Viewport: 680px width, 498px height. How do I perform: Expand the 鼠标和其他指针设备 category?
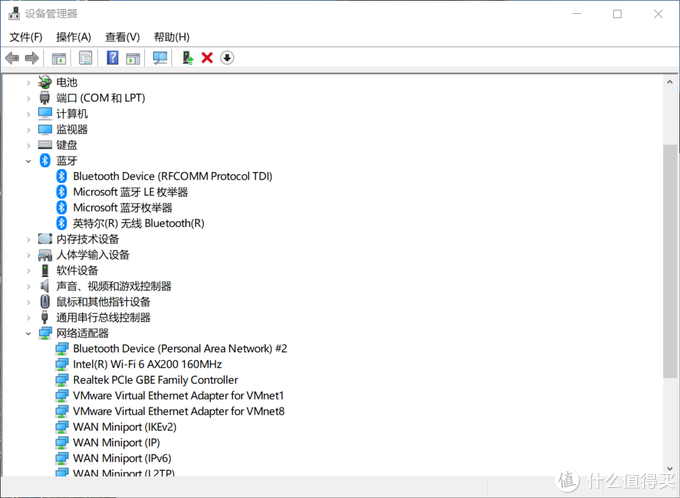28,302
